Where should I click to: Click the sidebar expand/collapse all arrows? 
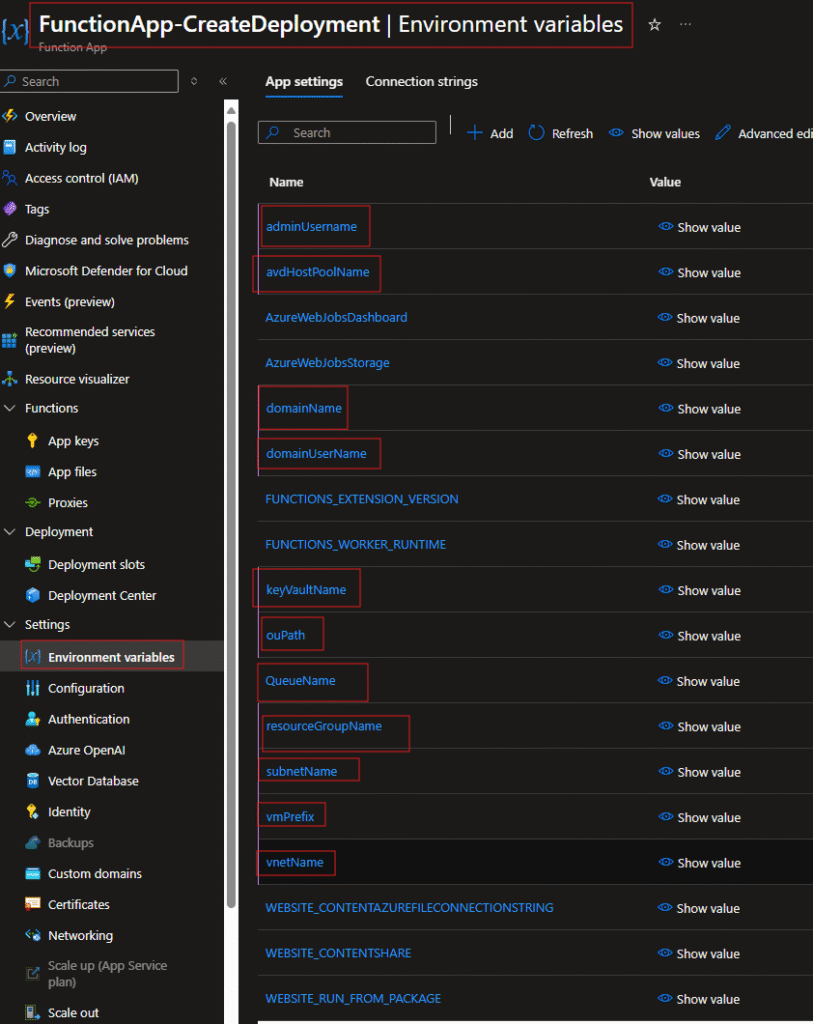tap(194, 81)
